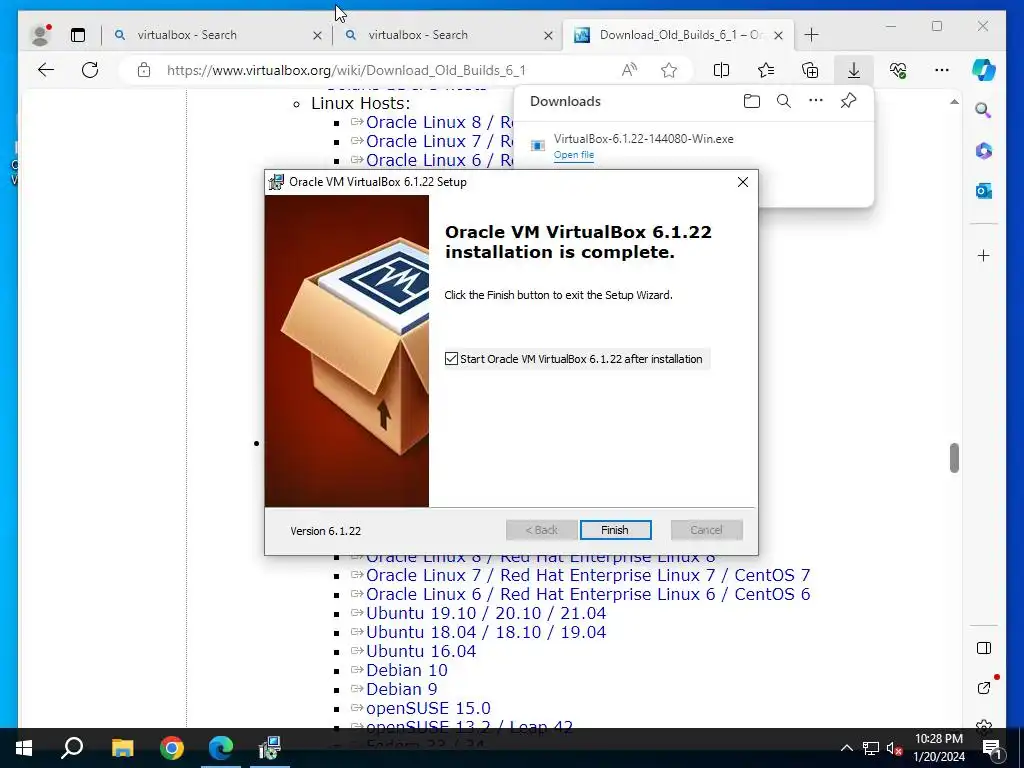View site information lock icon

[x=144, y=70]
